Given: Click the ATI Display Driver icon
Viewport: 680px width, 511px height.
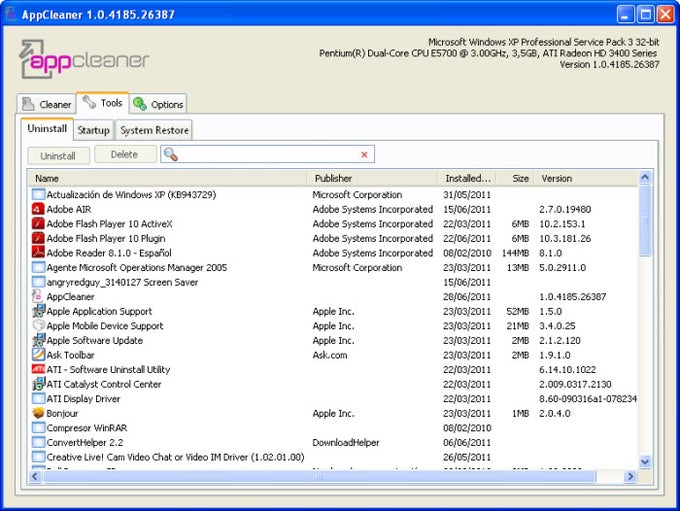Looking at the screenshot, I should [38, 399].
